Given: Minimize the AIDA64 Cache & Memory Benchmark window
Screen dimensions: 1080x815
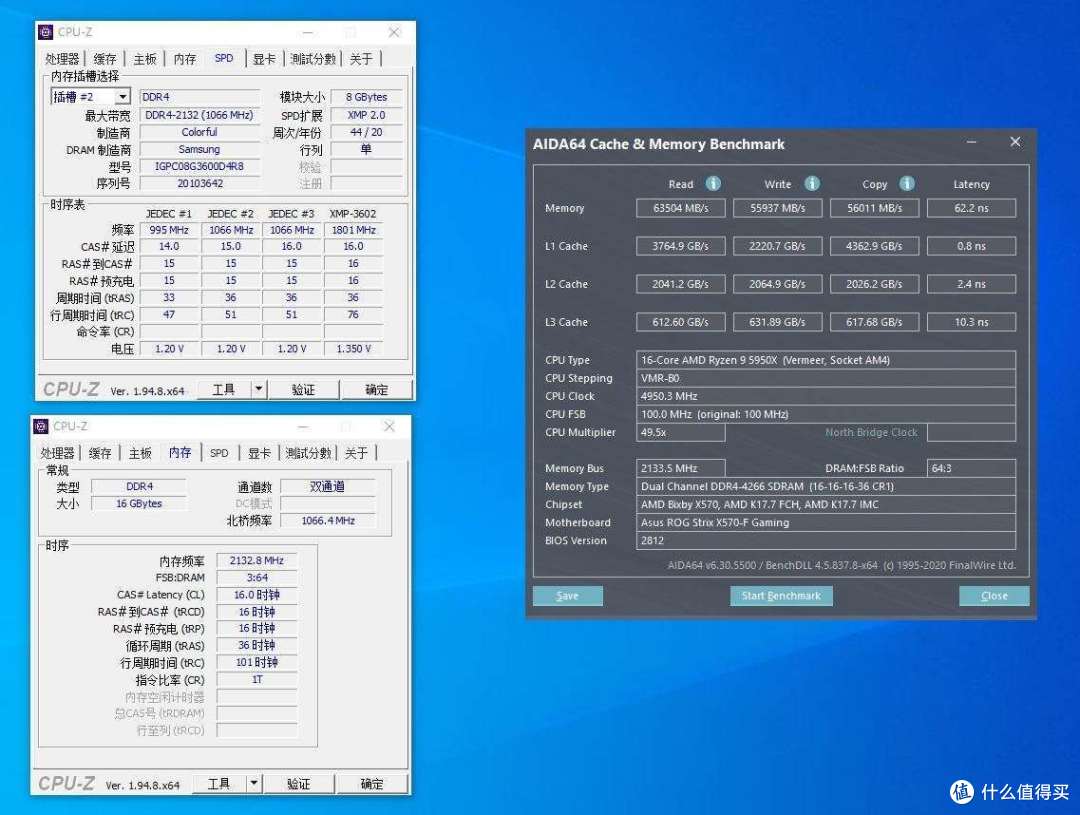Looking at the screenshot, I should 971,143.
